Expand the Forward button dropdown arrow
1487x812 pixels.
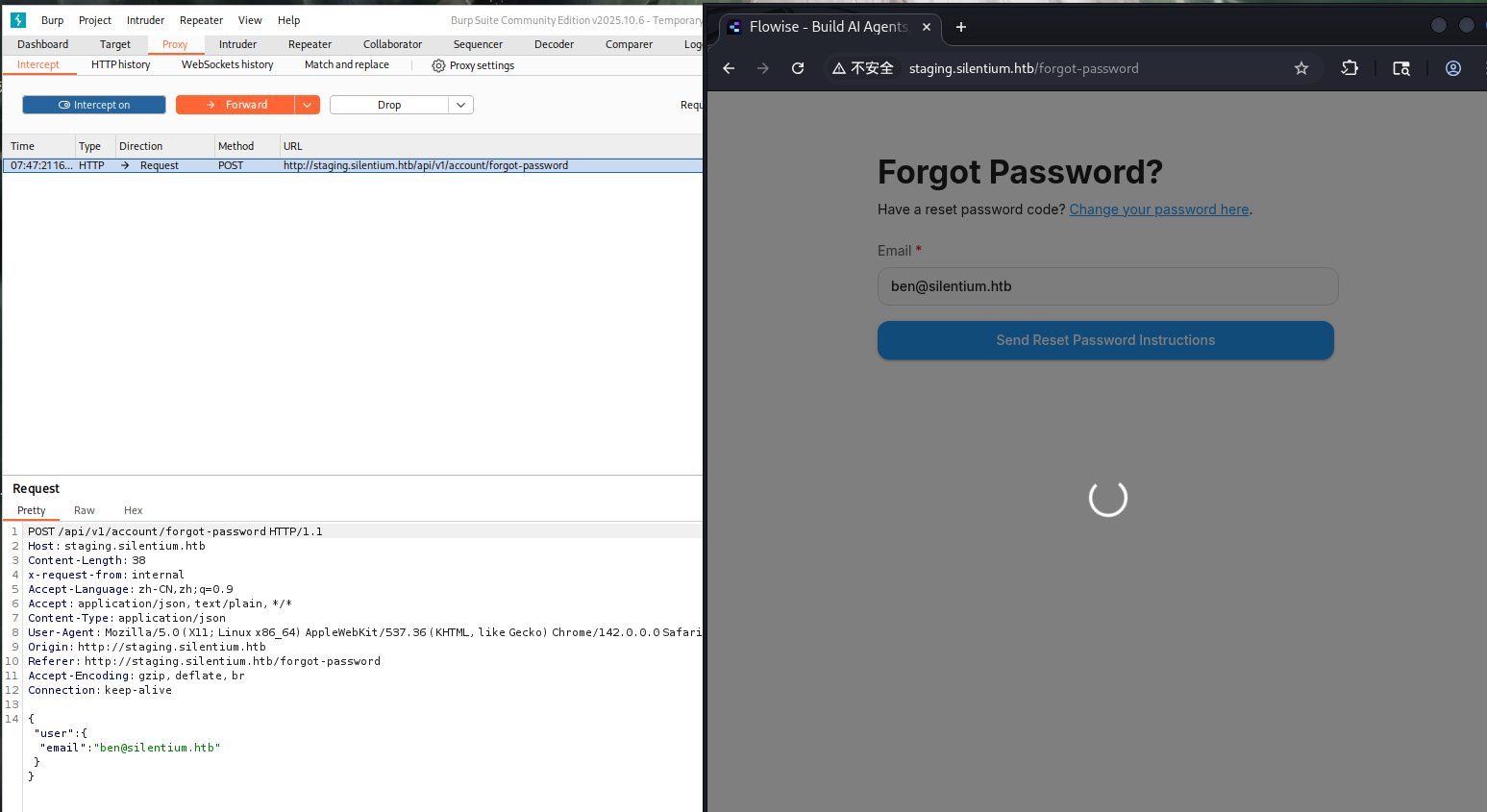pos(308,105)
